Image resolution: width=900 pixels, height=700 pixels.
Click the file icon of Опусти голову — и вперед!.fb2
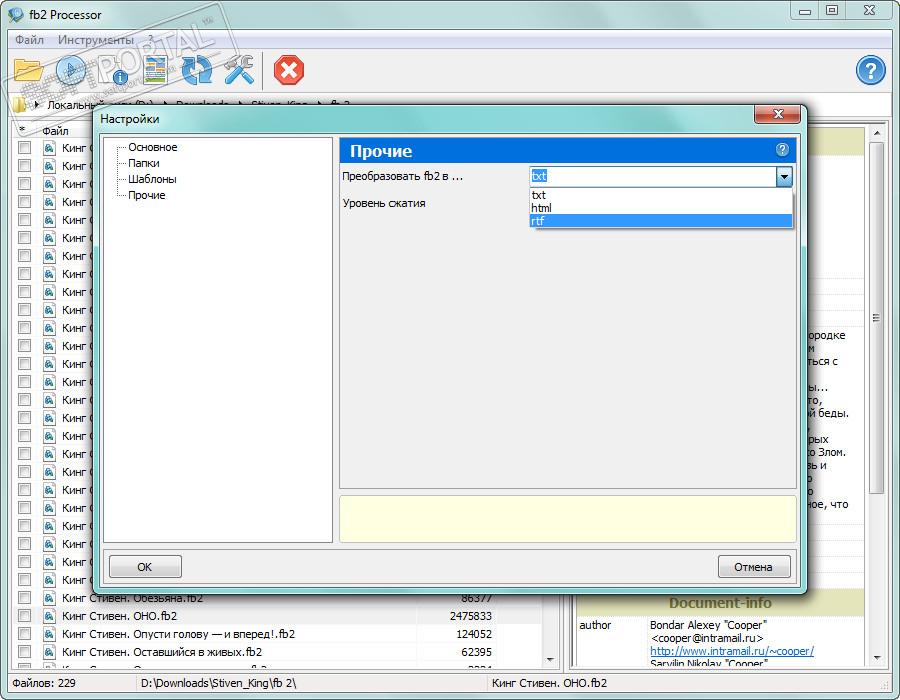click(49, 633)
